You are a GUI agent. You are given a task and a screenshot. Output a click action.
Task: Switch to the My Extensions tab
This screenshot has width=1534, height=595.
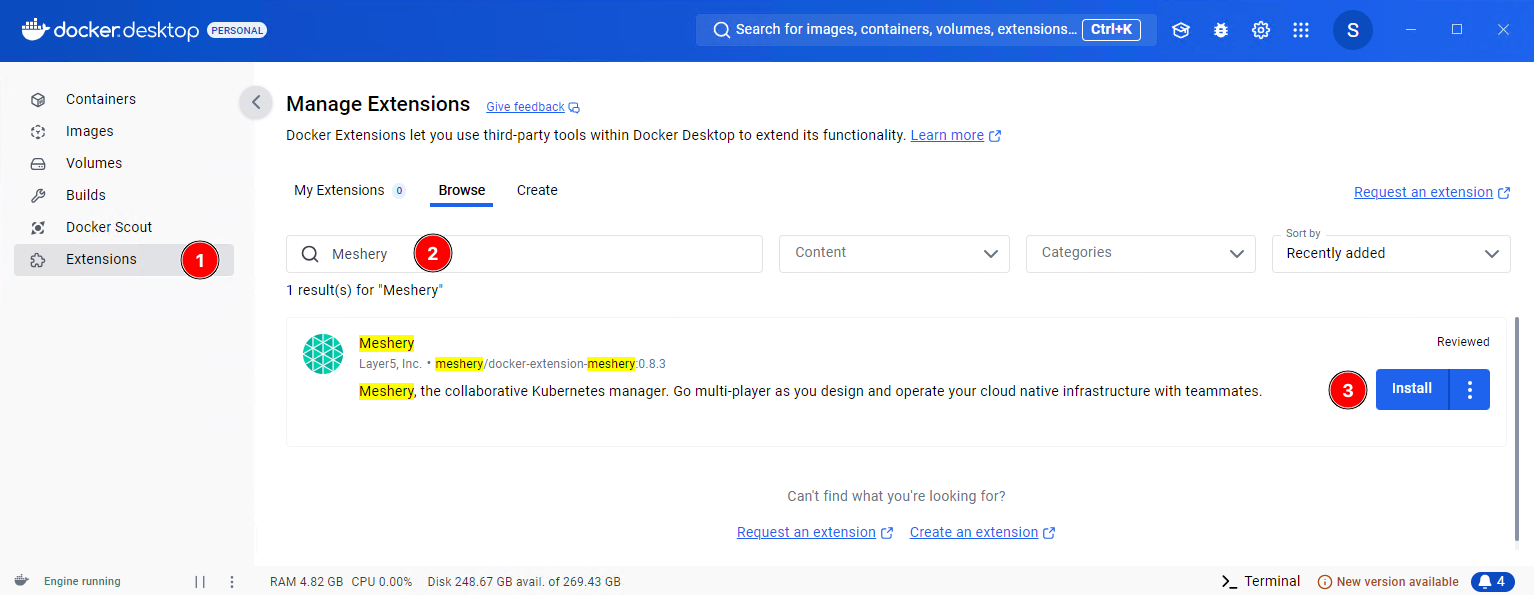point(339,190)
